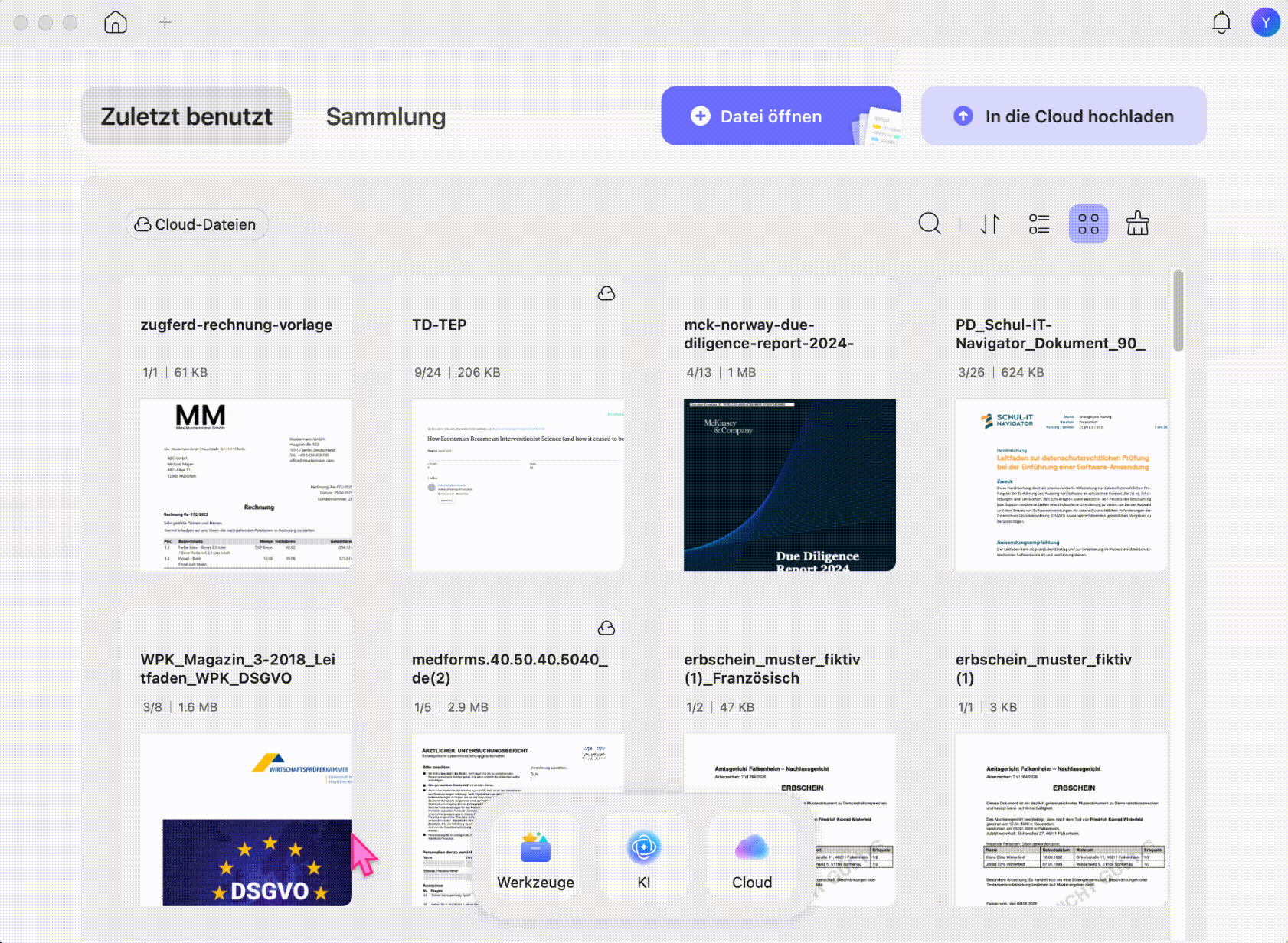Open PD_Schul-IT-Navigator document thumbnail
1288x943 pixels.
1061,485
